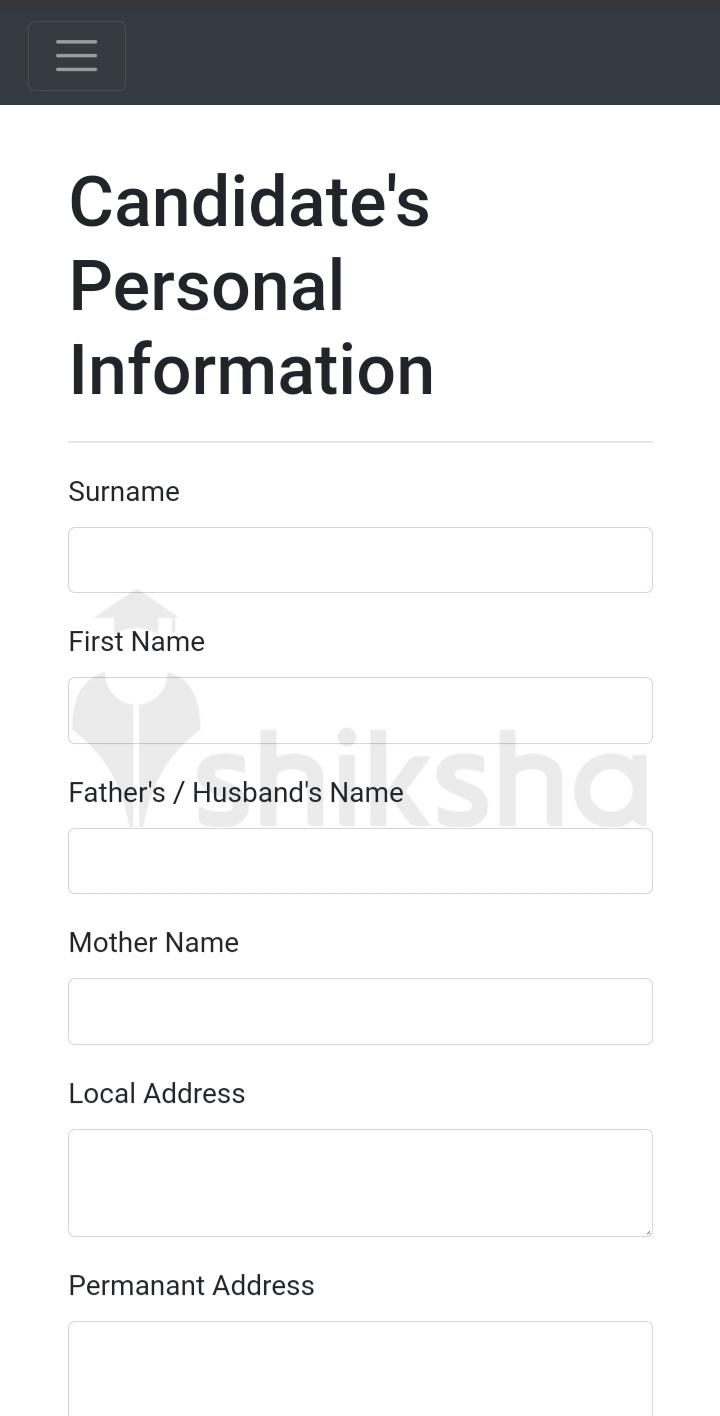The width and height of the screenshot is (720, 1416).
Task: Click the Mother Name label
Action: tap(153, 942)
